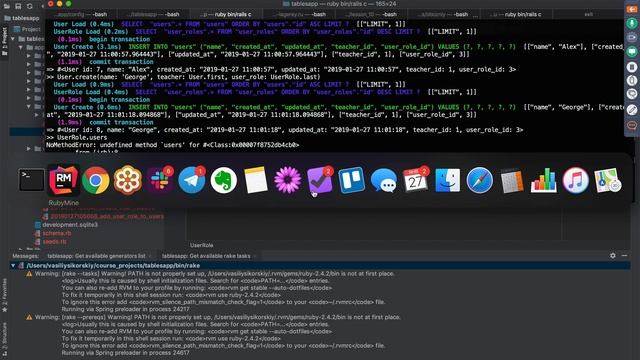640x360 pixels.
Task: Open the orange flower app in Dock
Action: pyautogui.click(x=128, y=180)
